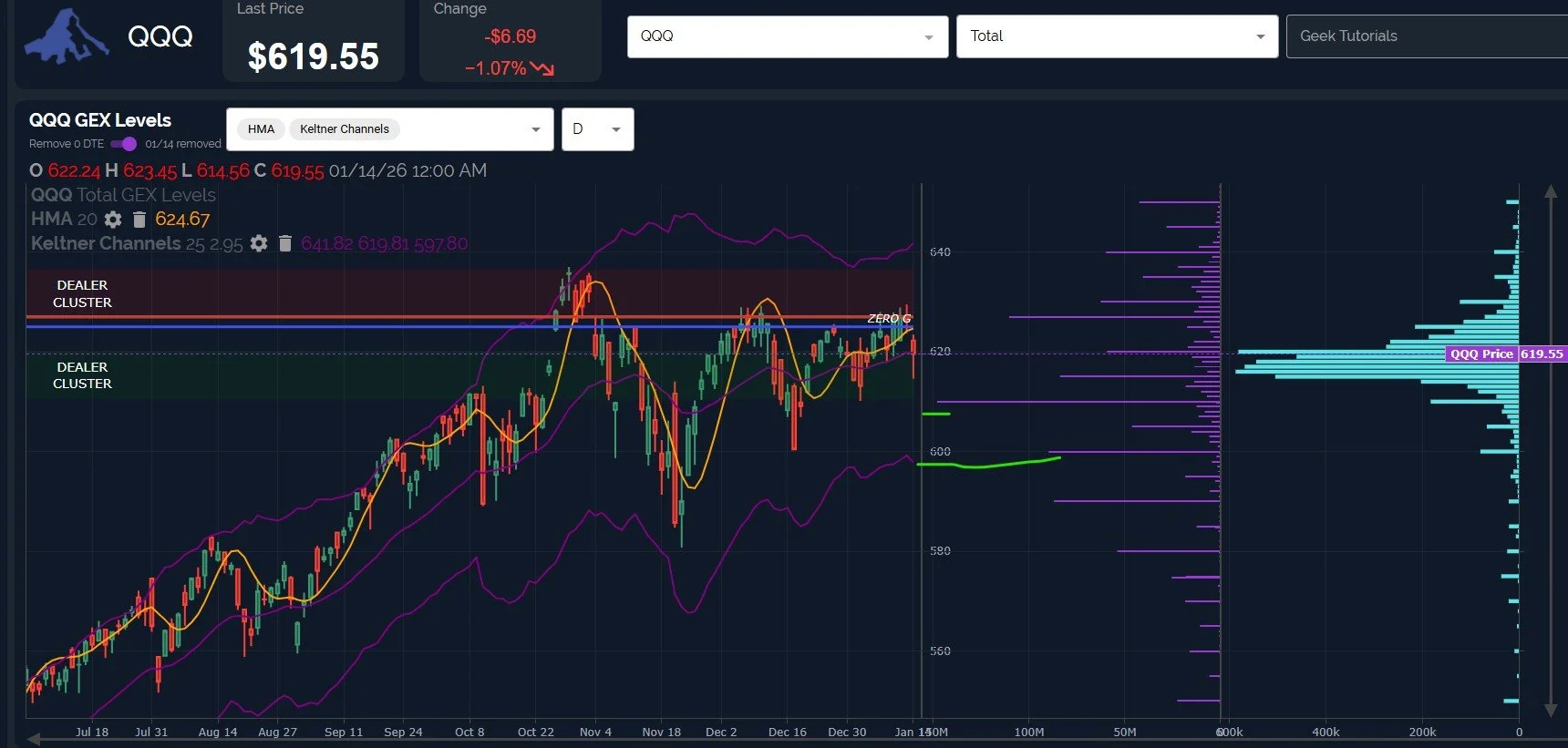Screen dimensions: 1568x748
Task: Click the QQQ Total GEX Levels legend
Action: pyautogui.click(x=123, y=195)
